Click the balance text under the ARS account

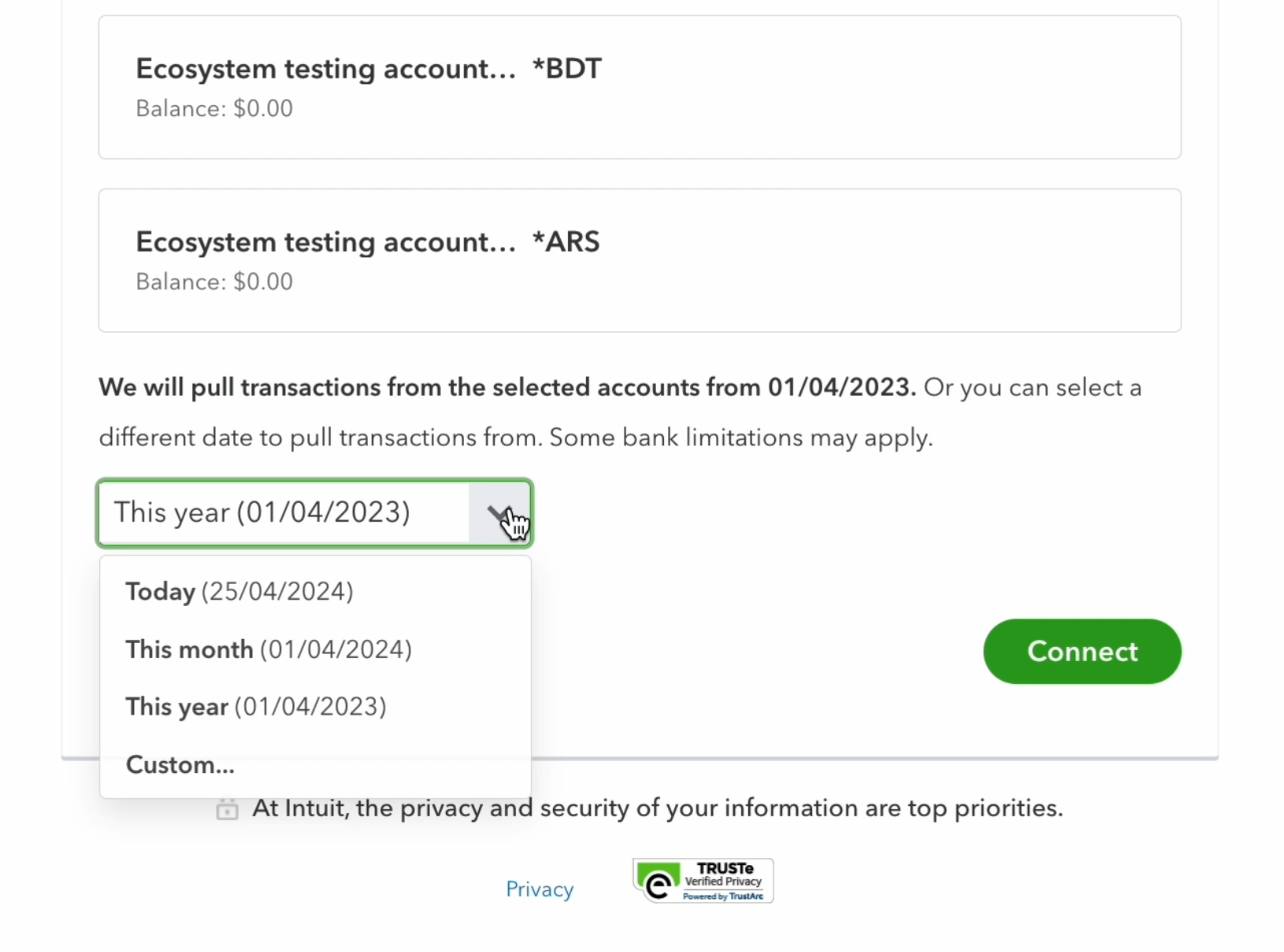click(214, 282)
